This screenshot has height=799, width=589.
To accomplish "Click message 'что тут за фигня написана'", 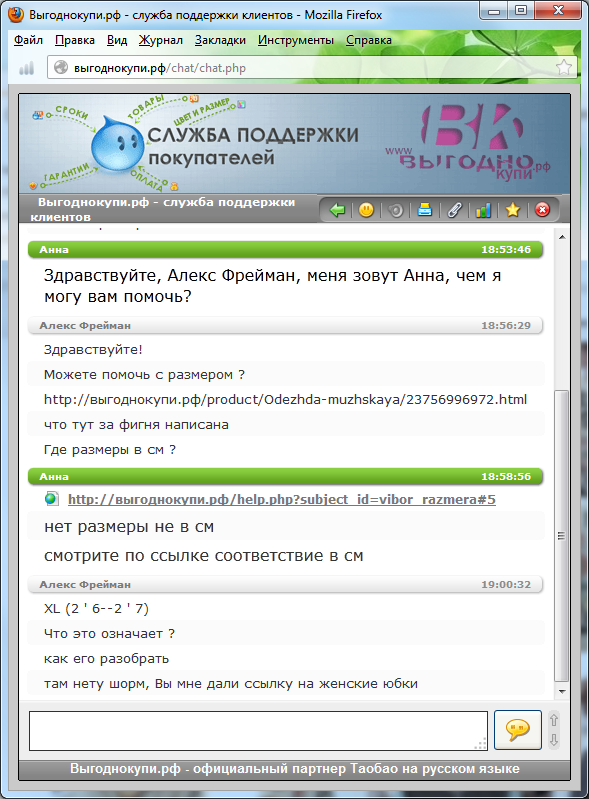I will (x=136, y=425).
